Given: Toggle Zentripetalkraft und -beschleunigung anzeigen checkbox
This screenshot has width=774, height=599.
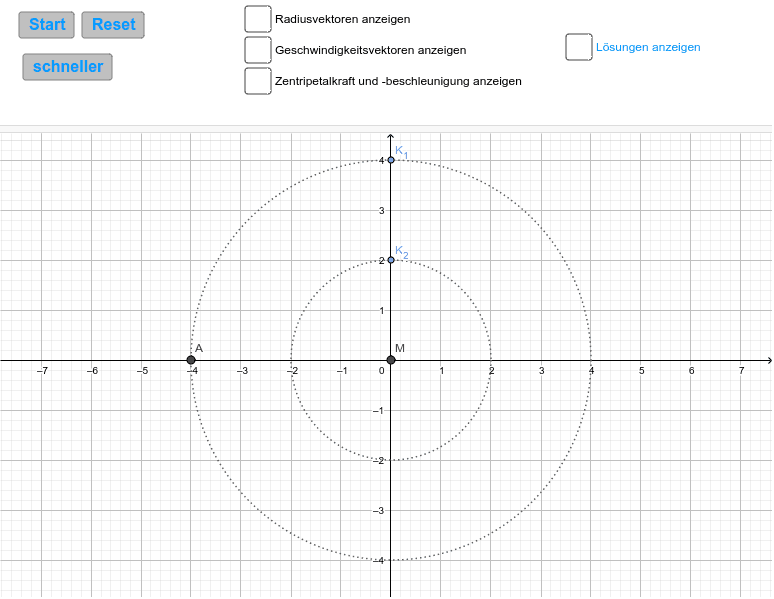Looking at the screenshot, I should pyautogui.click(x=258, y=81).
